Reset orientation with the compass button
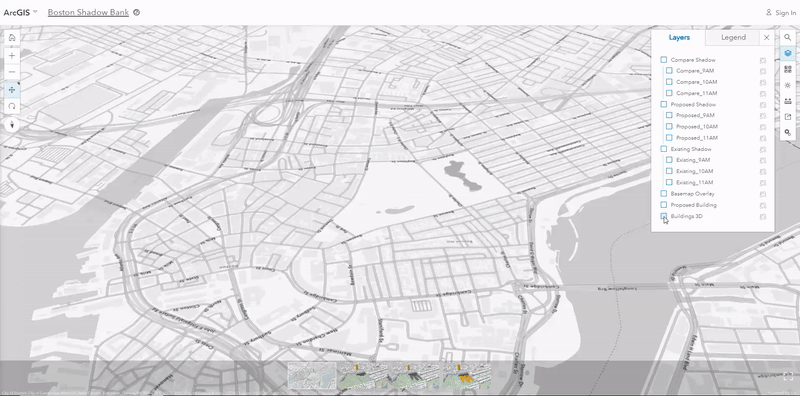 [x=12, y=125]
